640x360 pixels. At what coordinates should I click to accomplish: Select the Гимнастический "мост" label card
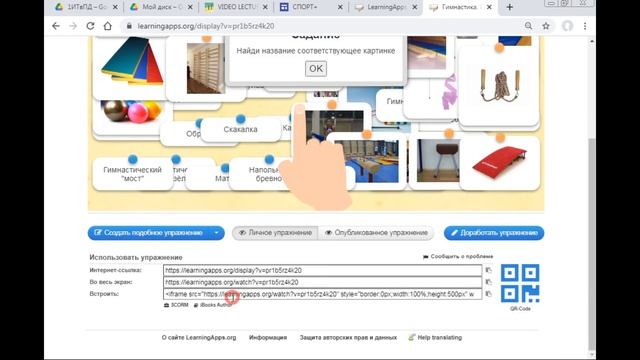point(132,174)
